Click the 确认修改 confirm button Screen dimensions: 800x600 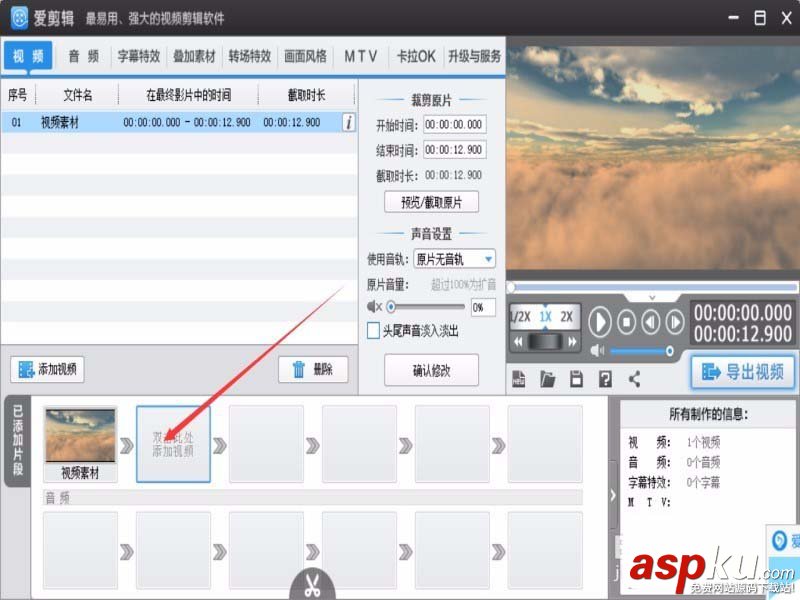tap(430, 370)
